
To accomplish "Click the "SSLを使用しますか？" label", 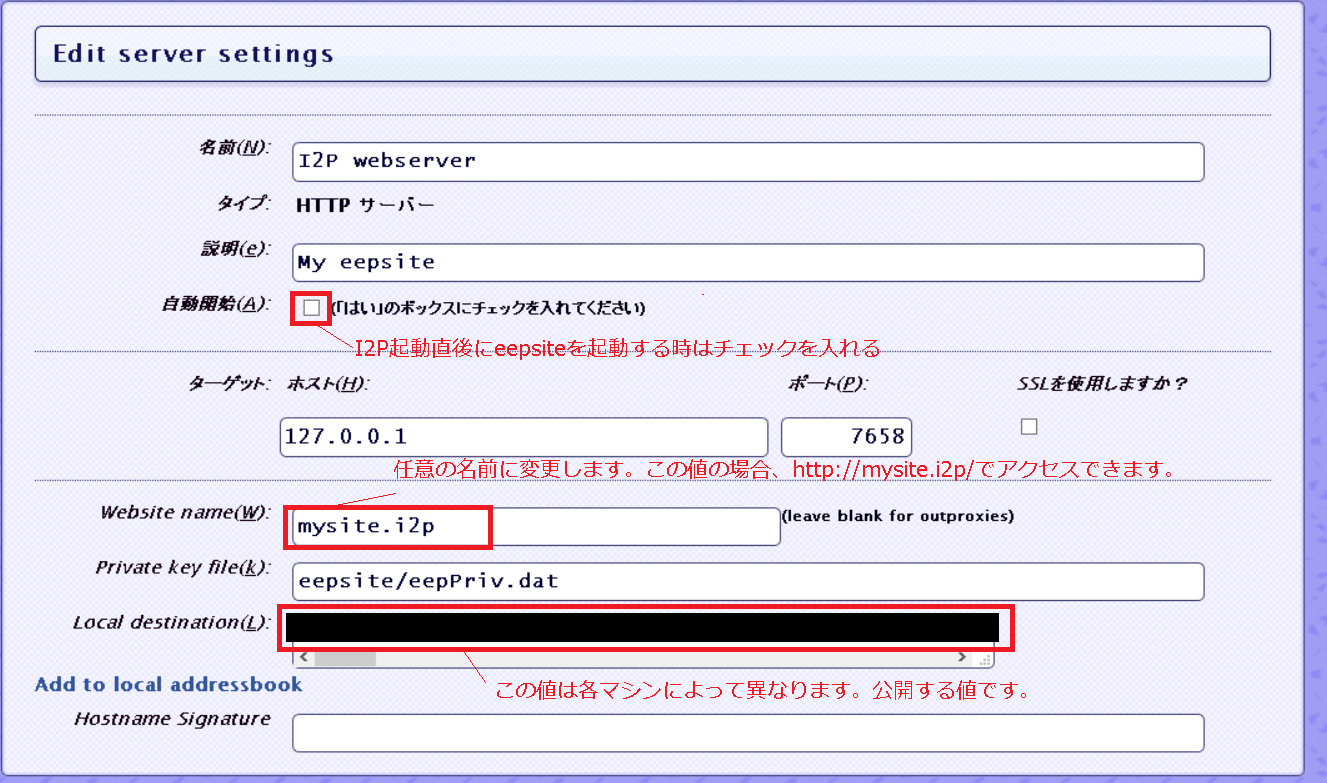I will pos(1101,384).
